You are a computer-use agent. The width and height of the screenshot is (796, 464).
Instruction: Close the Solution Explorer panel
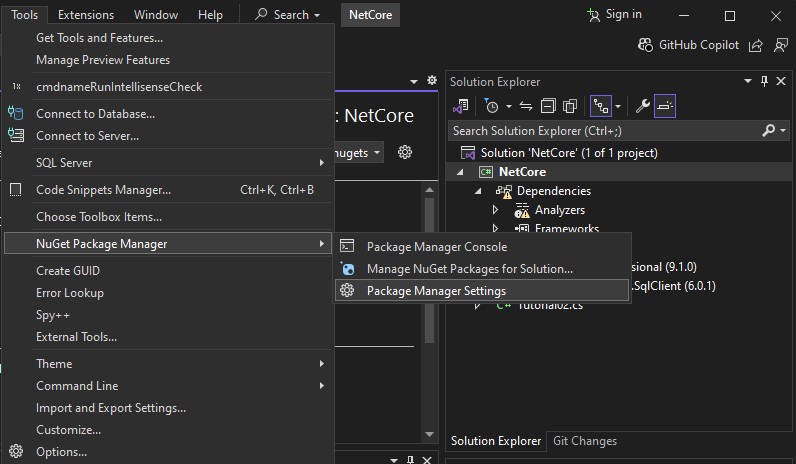781,81
